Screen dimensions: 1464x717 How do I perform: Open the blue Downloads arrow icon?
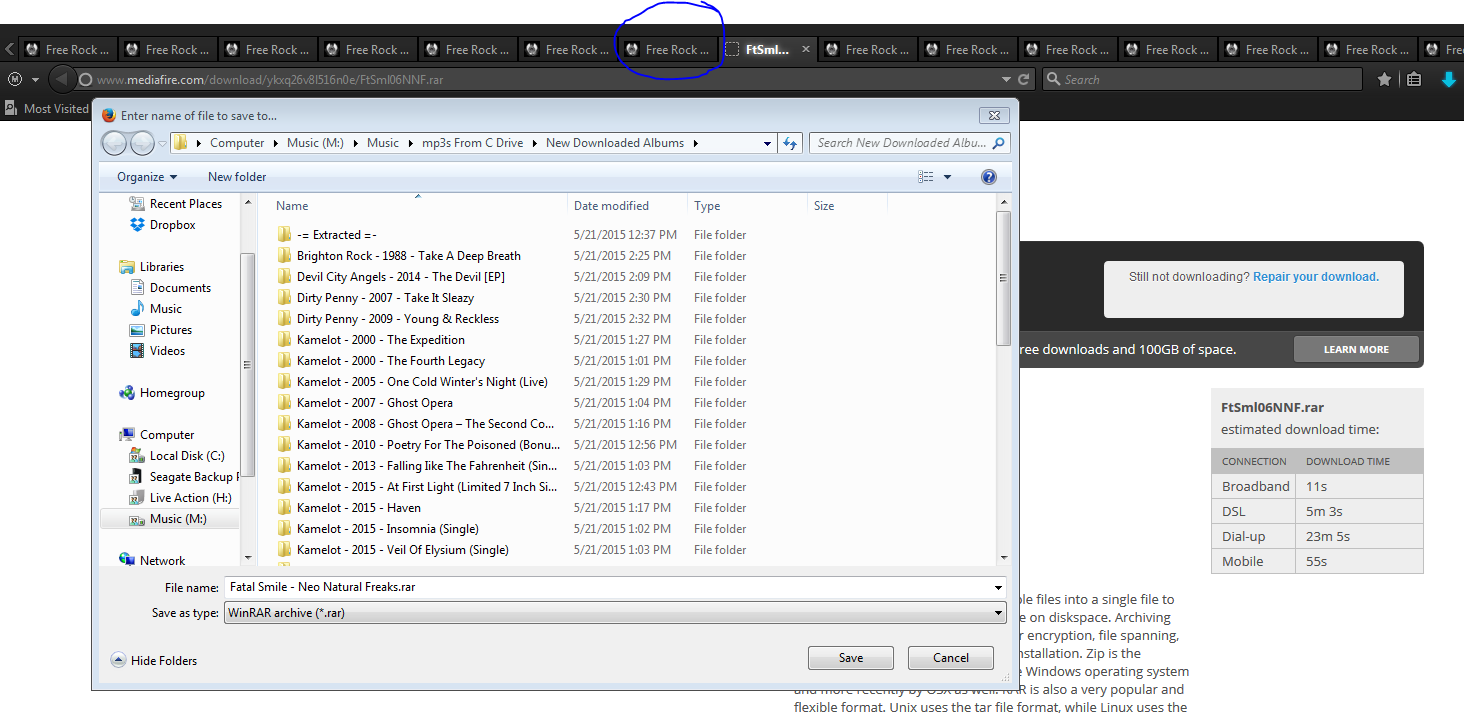pyautogui.click(x=1448, y=79)
